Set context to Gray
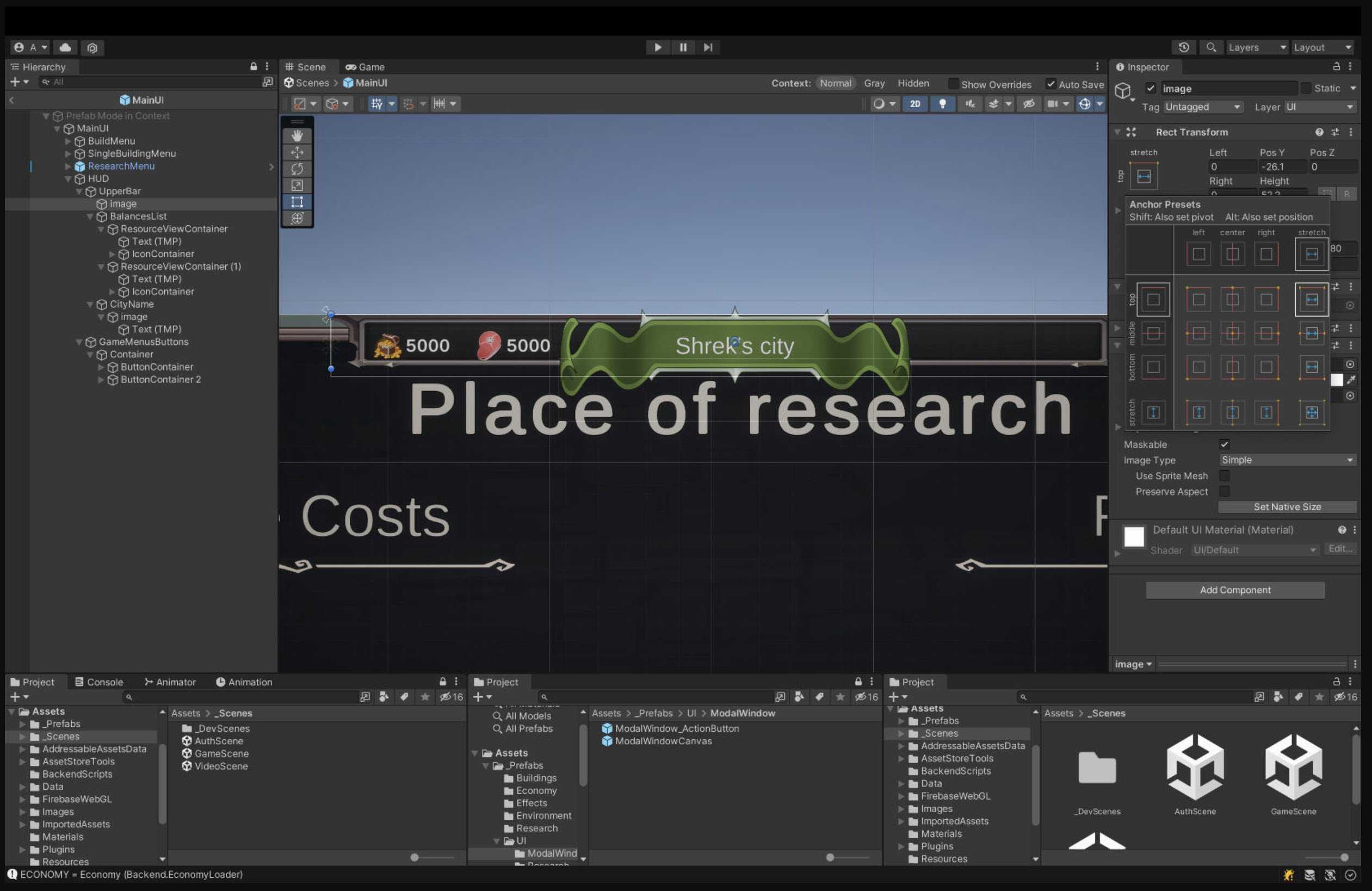 [x=874, y=84]
